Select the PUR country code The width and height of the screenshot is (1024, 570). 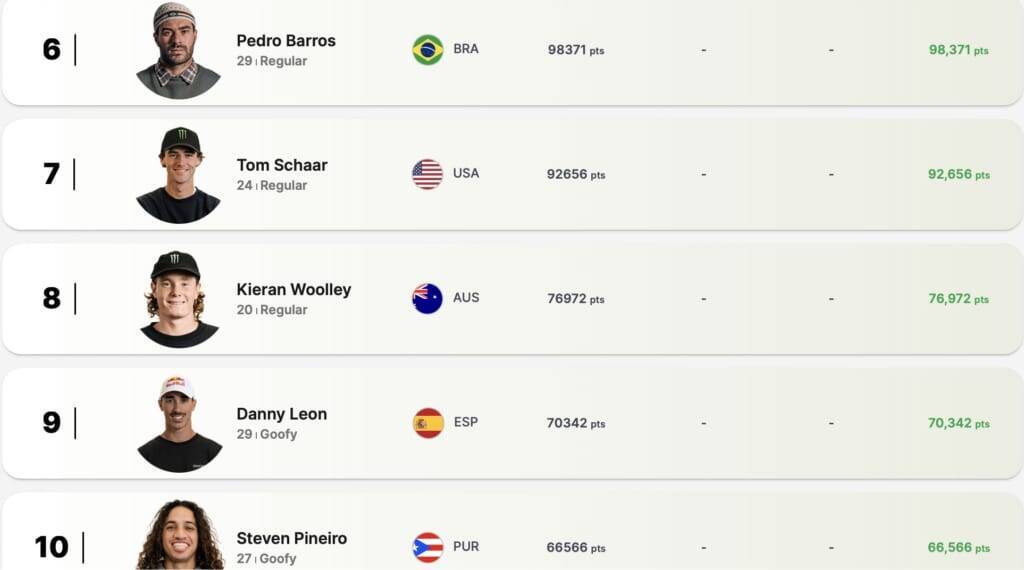point(466,547)
